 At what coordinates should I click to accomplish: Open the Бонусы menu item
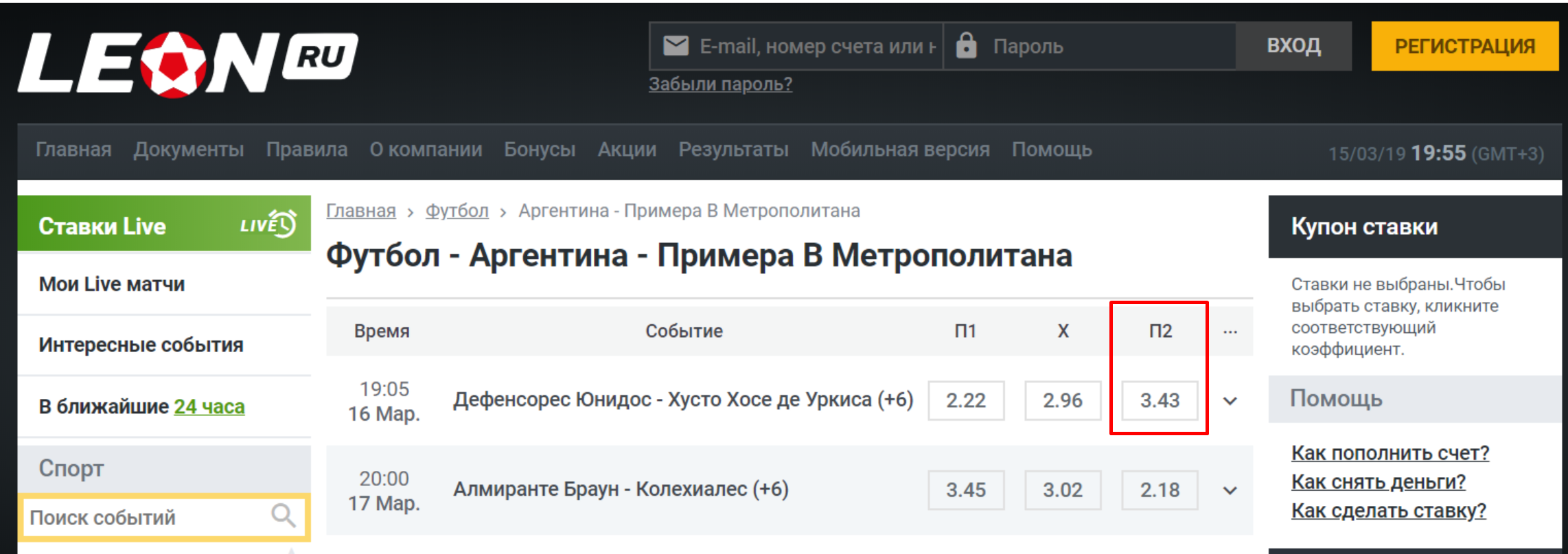540,150
